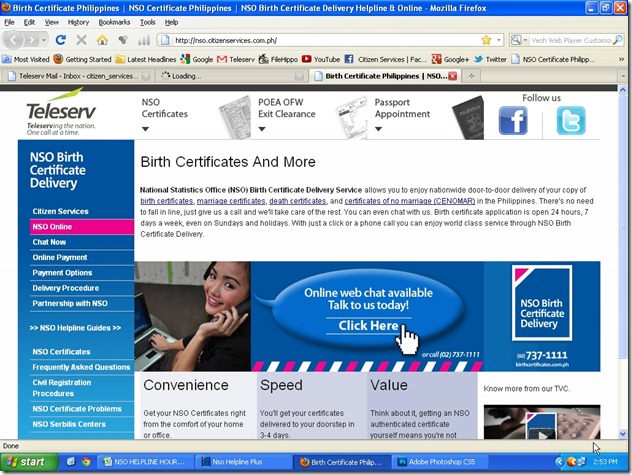Click certificates of no marriage (CENOMAR) link
Image resolution: width=632 pixels, height=475 pixels.
click(410, 201)
